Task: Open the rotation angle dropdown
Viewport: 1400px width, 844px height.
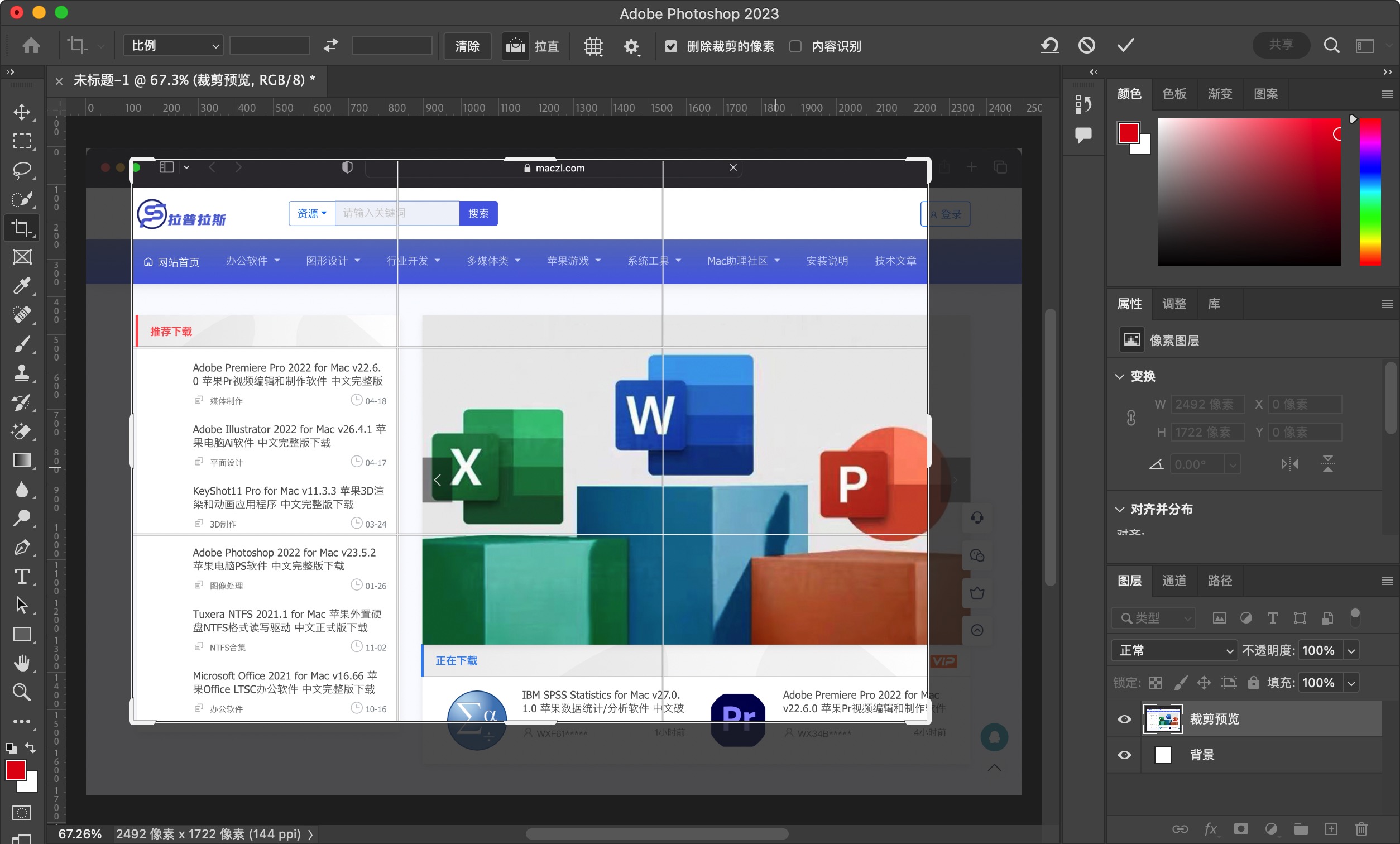Action: tap(1232, 464)
